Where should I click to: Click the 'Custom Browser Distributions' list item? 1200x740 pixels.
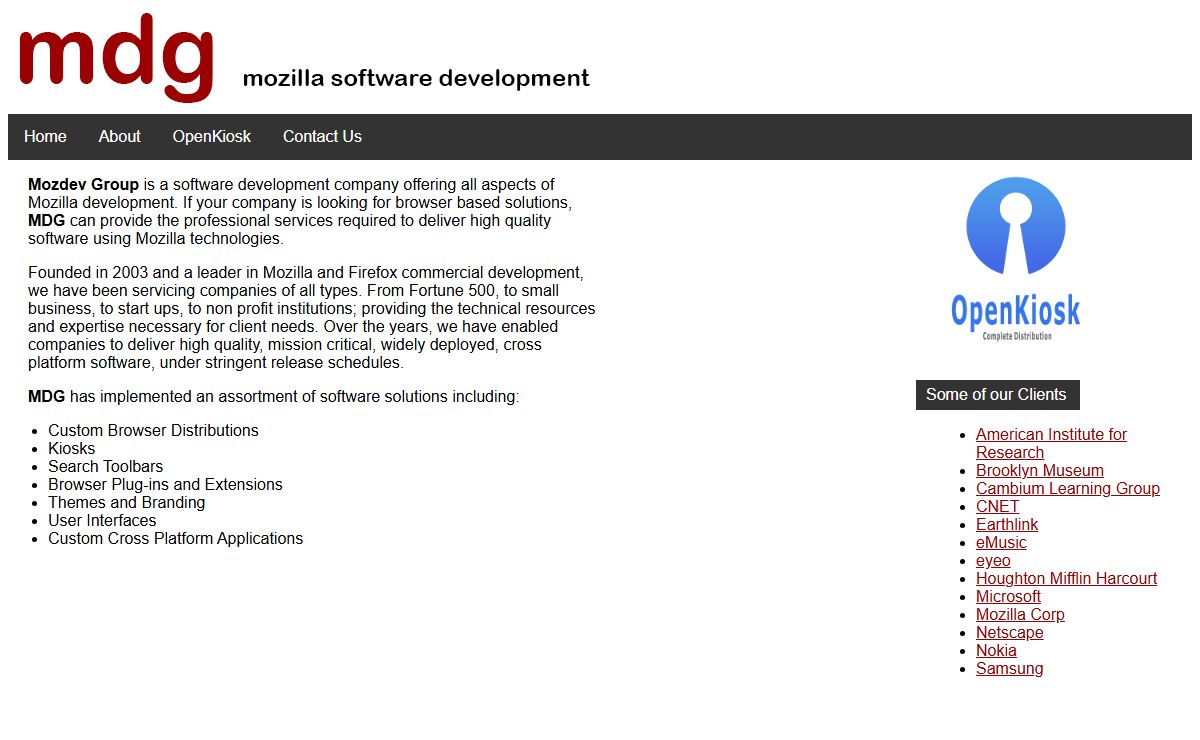[x=153, y=430]
